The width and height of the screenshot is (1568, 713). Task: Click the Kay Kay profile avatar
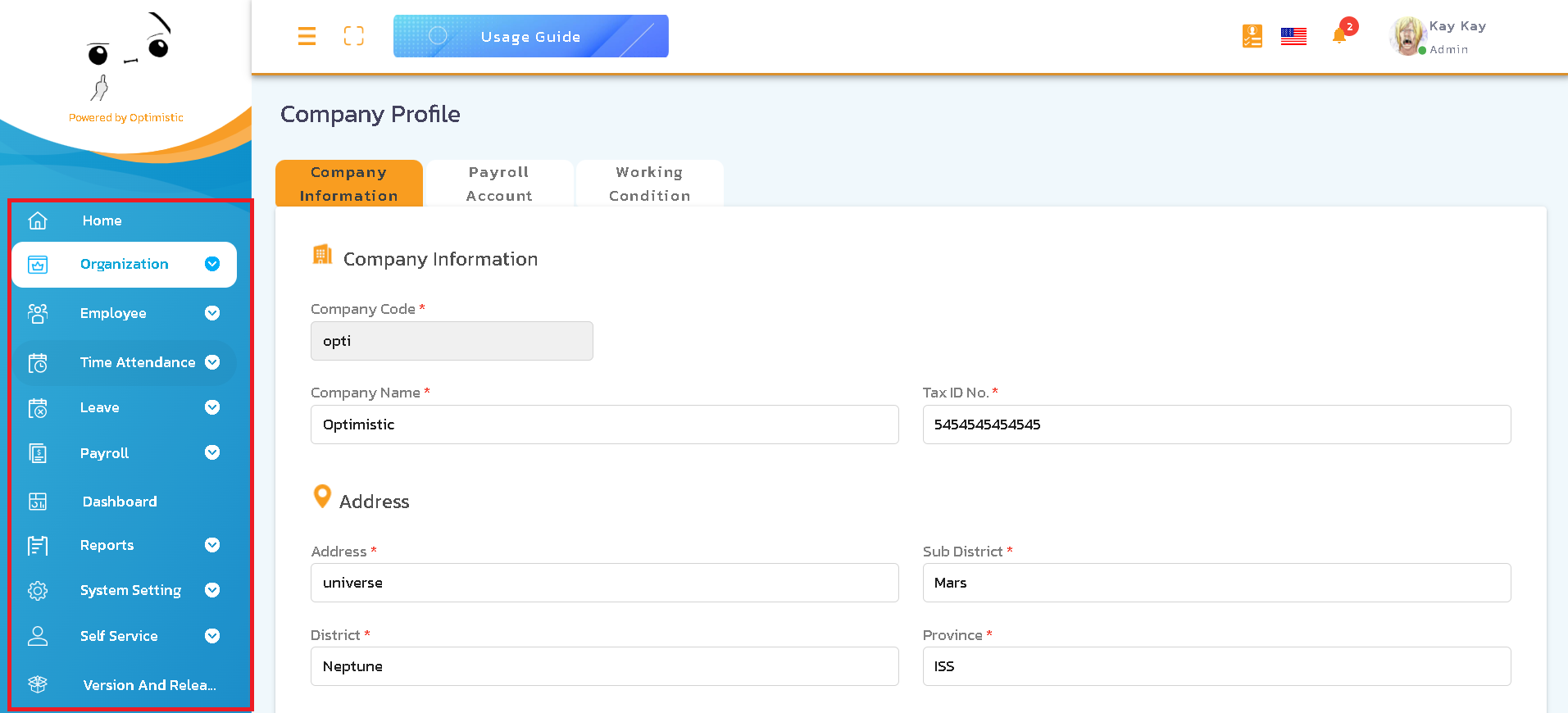[x=1407, y=36]
